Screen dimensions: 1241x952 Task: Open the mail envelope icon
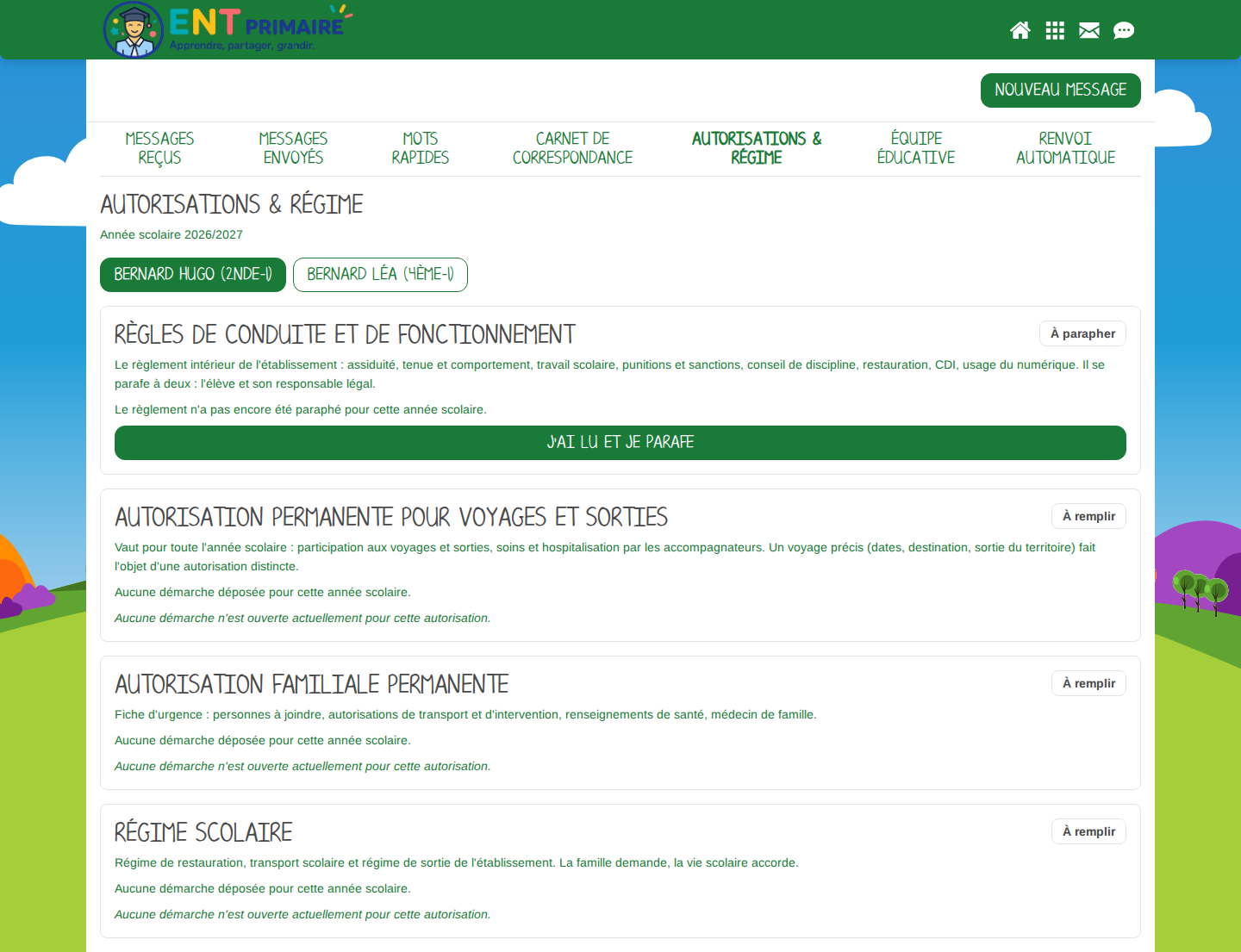[1089, 31]
